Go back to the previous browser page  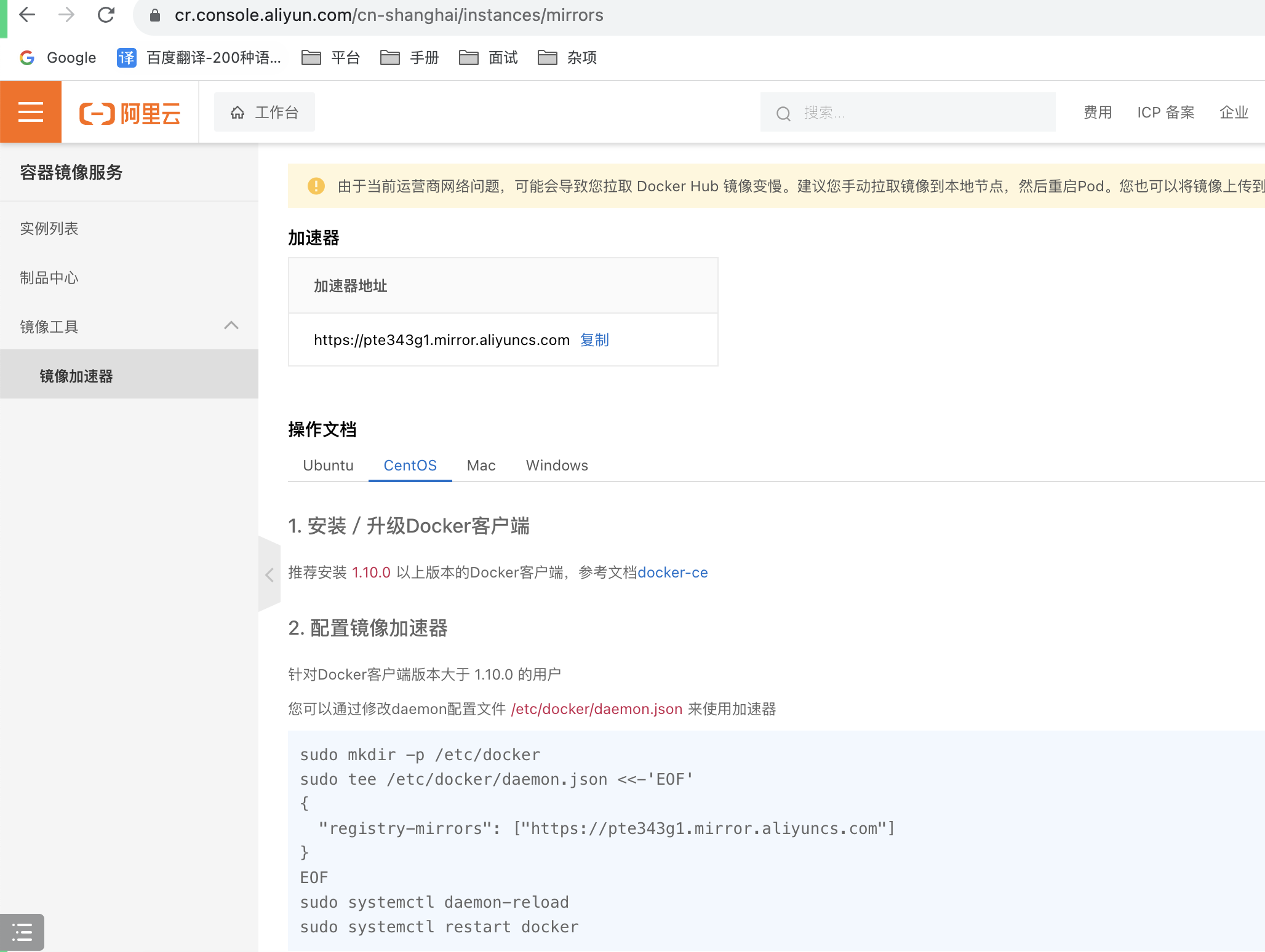[x=27, y=15]
